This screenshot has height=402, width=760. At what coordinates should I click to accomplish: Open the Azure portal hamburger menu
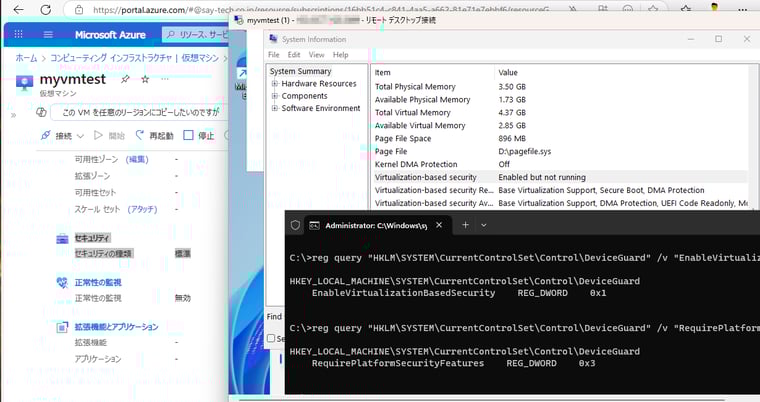click(x=48, y=34)
